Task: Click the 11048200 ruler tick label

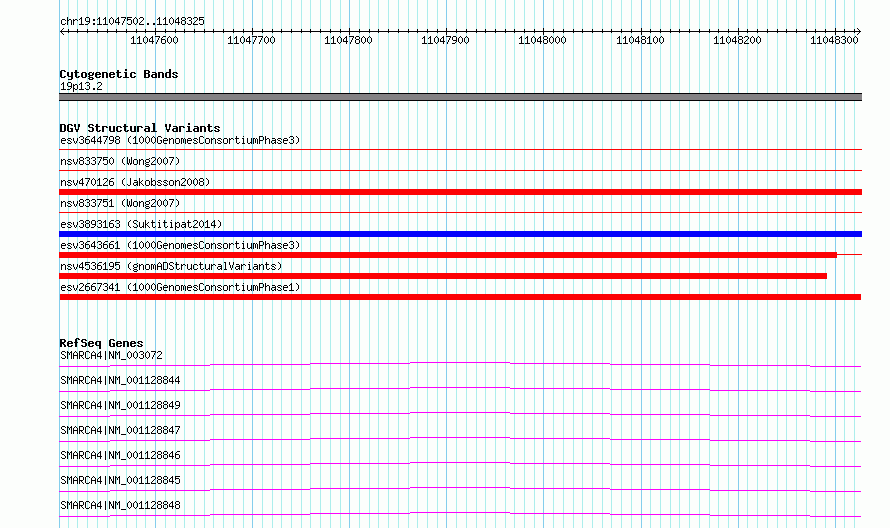Action: click(737, 40)
